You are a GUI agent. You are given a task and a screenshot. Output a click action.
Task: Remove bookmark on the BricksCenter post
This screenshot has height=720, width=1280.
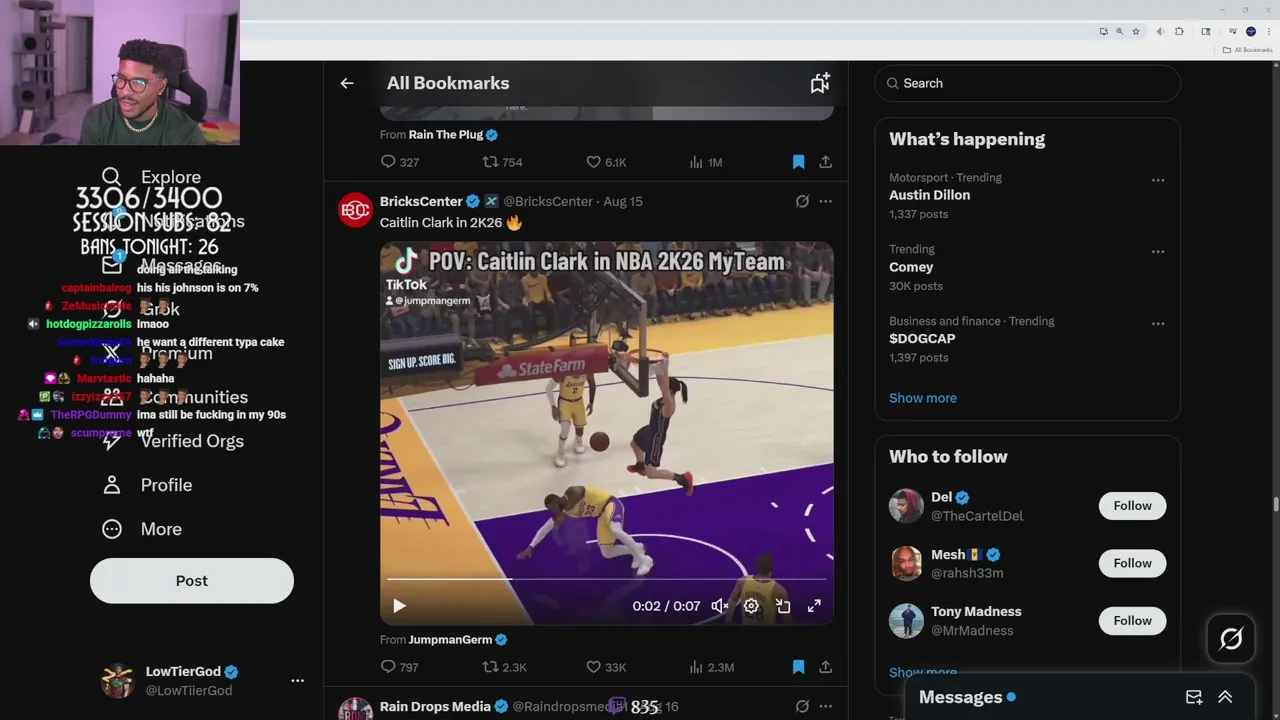tap(798, 667)
